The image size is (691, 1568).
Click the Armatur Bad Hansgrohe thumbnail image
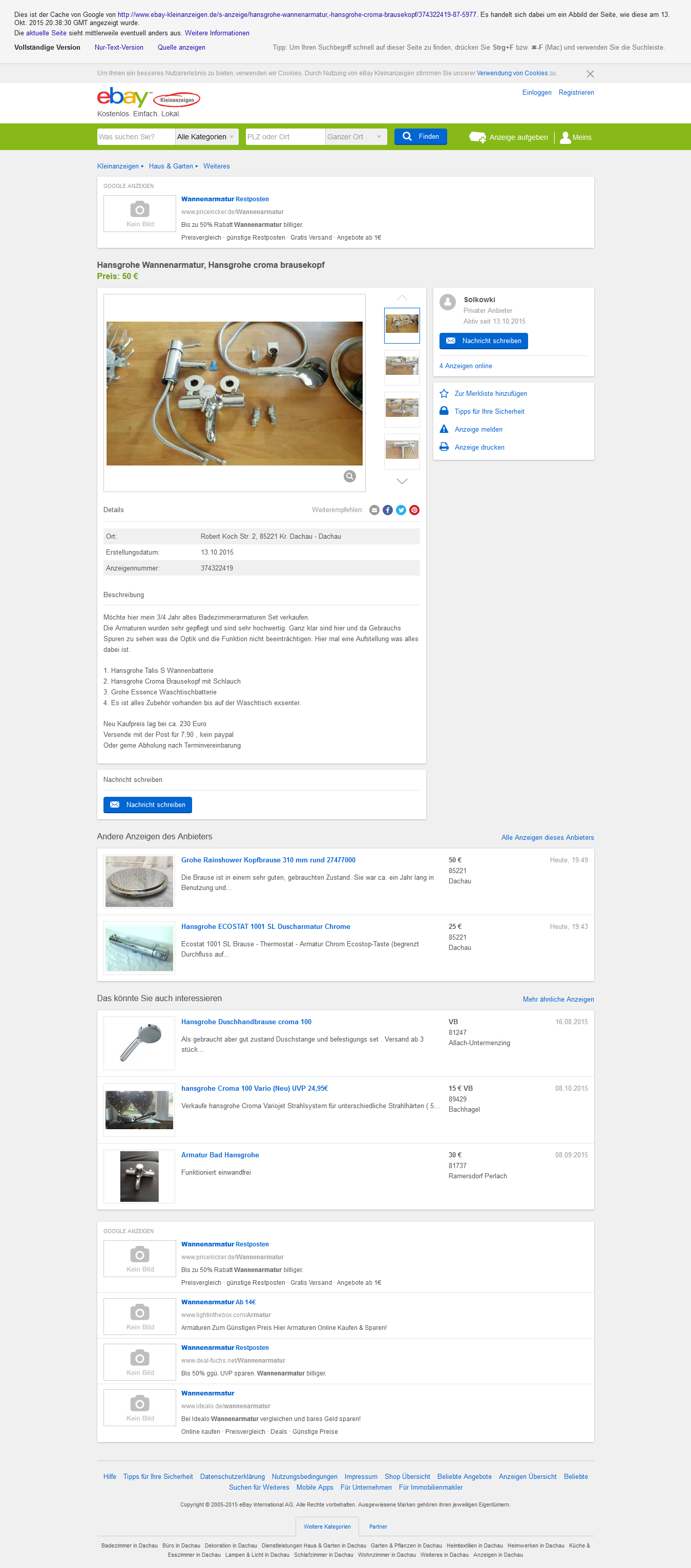click(x=139, y=1176)
